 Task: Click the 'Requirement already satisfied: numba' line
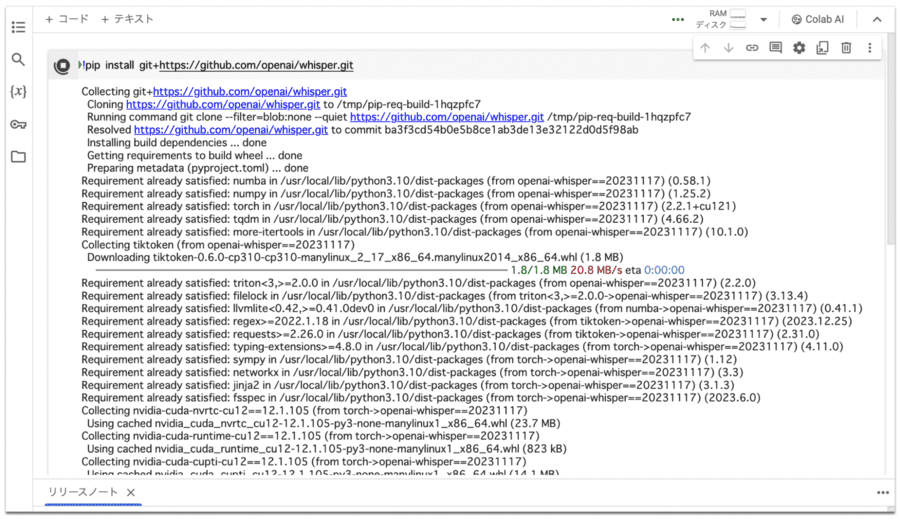coord(395,181)
